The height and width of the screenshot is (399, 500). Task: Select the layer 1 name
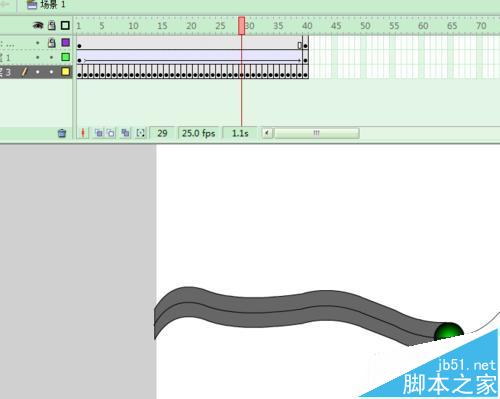[5, 58]
